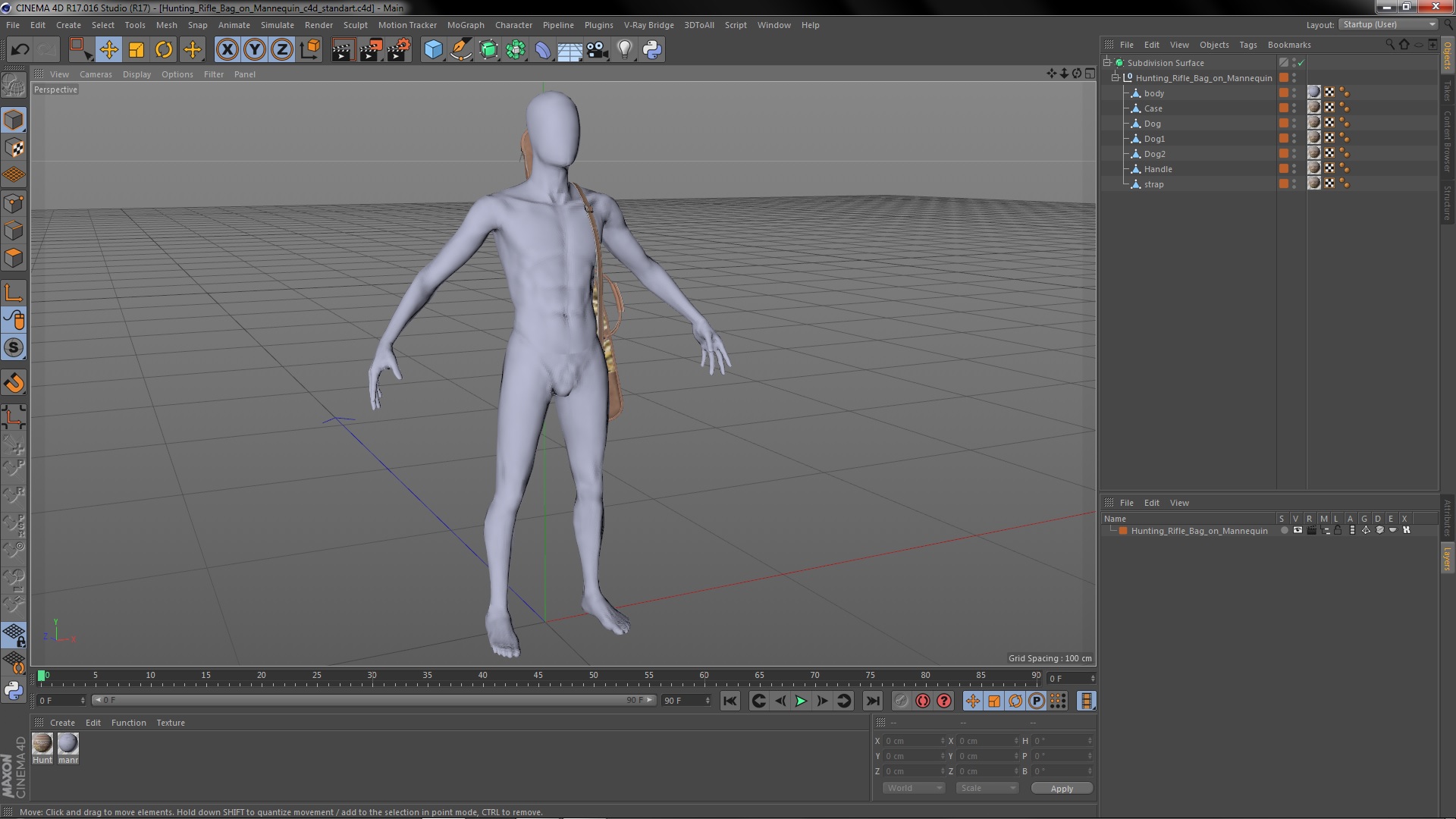The width and height of the screenshot is (1456, 819).
Task: Click the Apply button
Action: [1062, 789]
